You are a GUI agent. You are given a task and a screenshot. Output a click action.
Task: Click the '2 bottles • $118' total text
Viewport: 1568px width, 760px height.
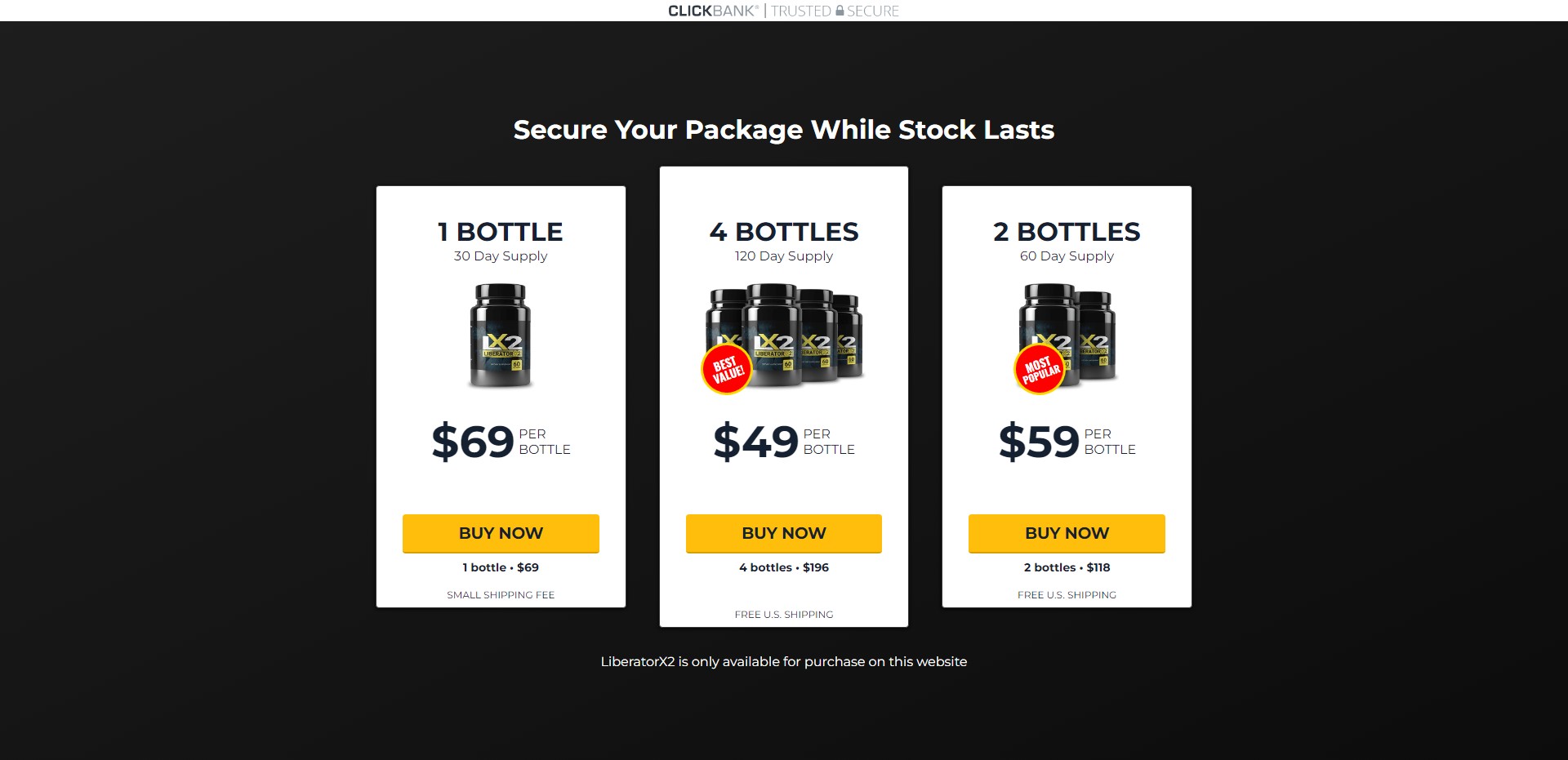pos(1067,567)
